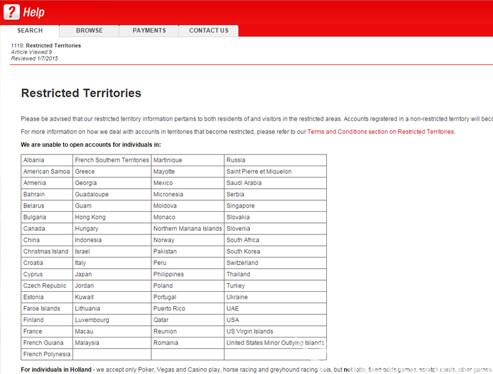Select the Luxembourg cell

[112, 320]
